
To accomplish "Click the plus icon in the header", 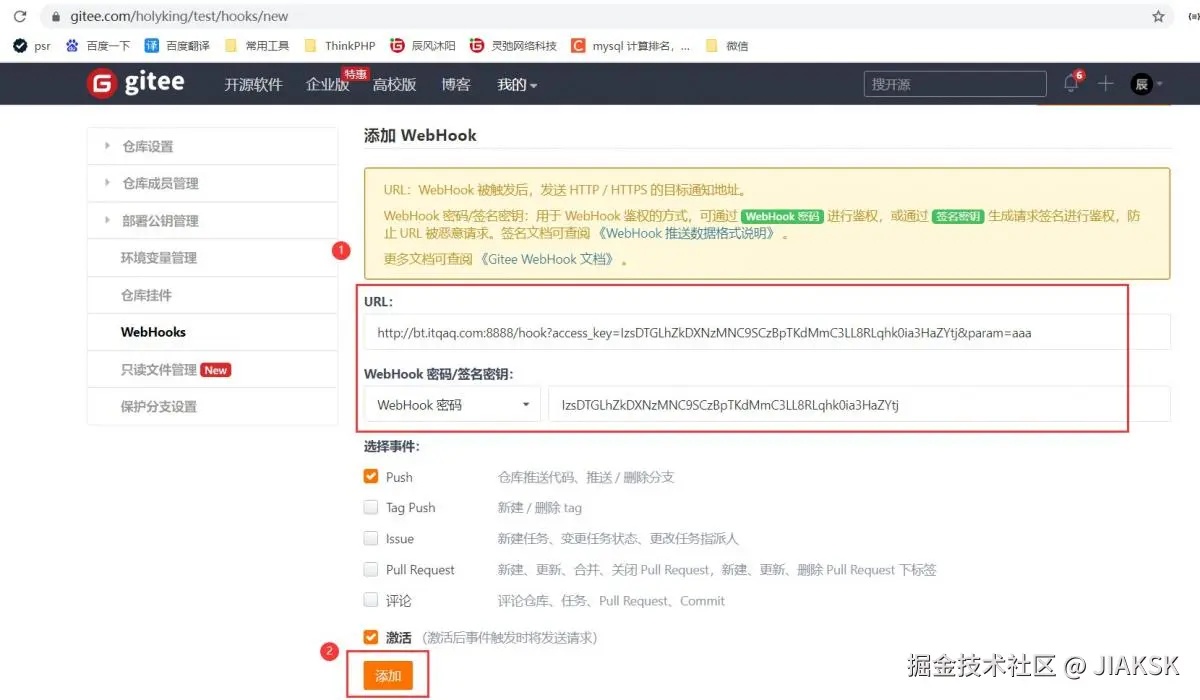I will point(1105,84).
